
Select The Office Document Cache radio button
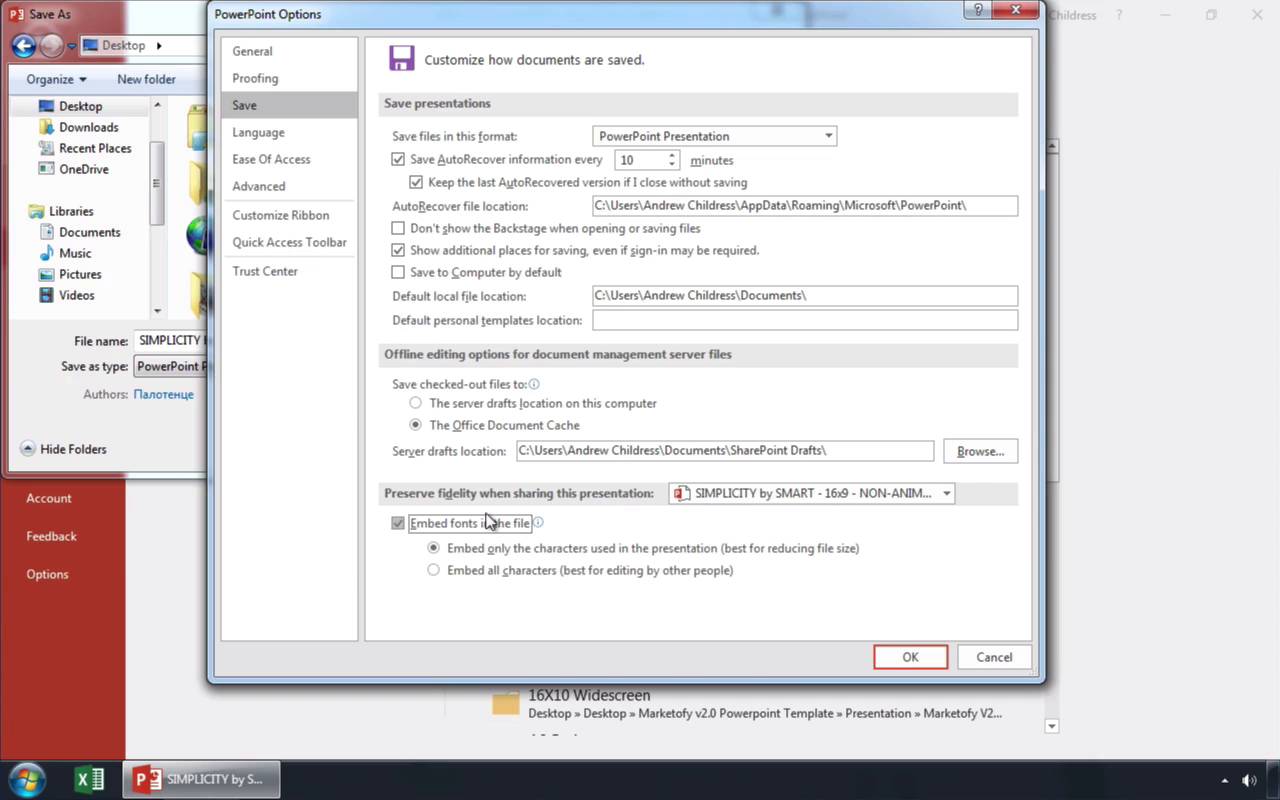pos(416,425)
